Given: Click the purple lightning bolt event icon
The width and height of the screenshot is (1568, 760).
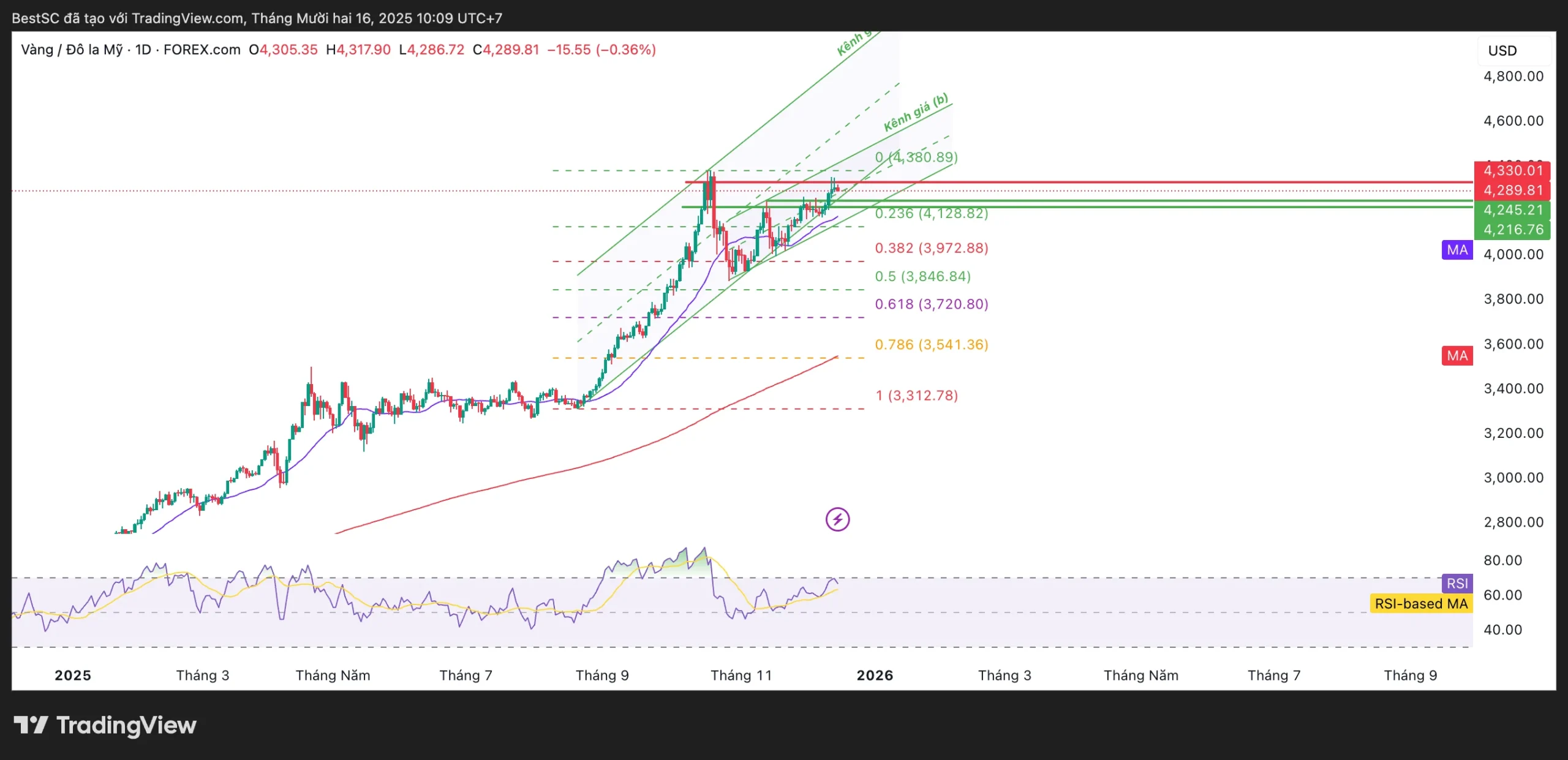Looking at the screenshot, I should (x=837, y=519).
